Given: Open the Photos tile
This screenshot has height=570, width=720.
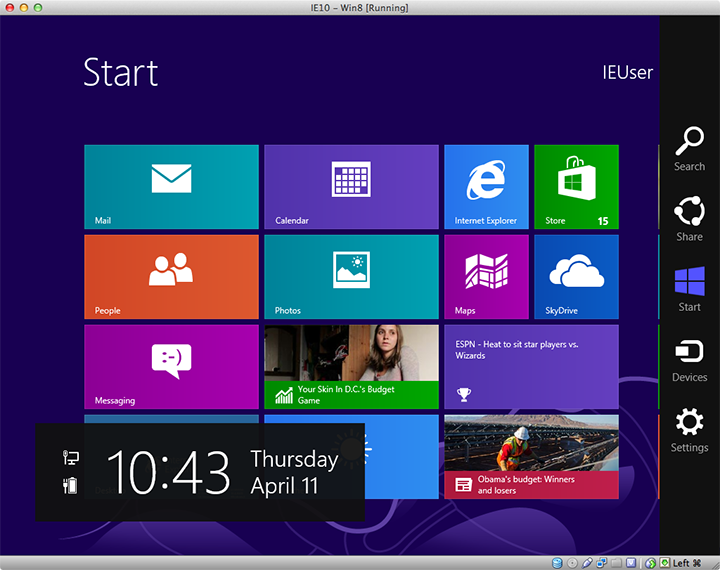Looking at the screenshot, I should coord(351,277).
